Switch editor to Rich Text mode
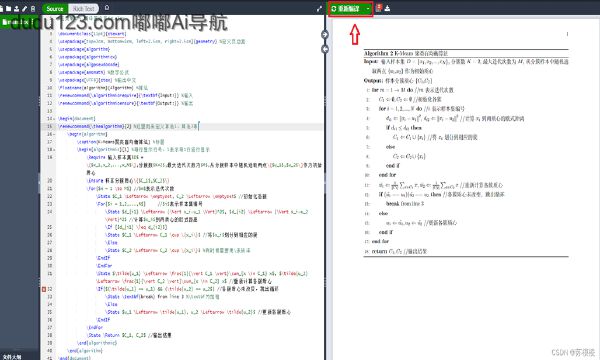The width and height of the screenshot is (600, 360). point(83,8)
